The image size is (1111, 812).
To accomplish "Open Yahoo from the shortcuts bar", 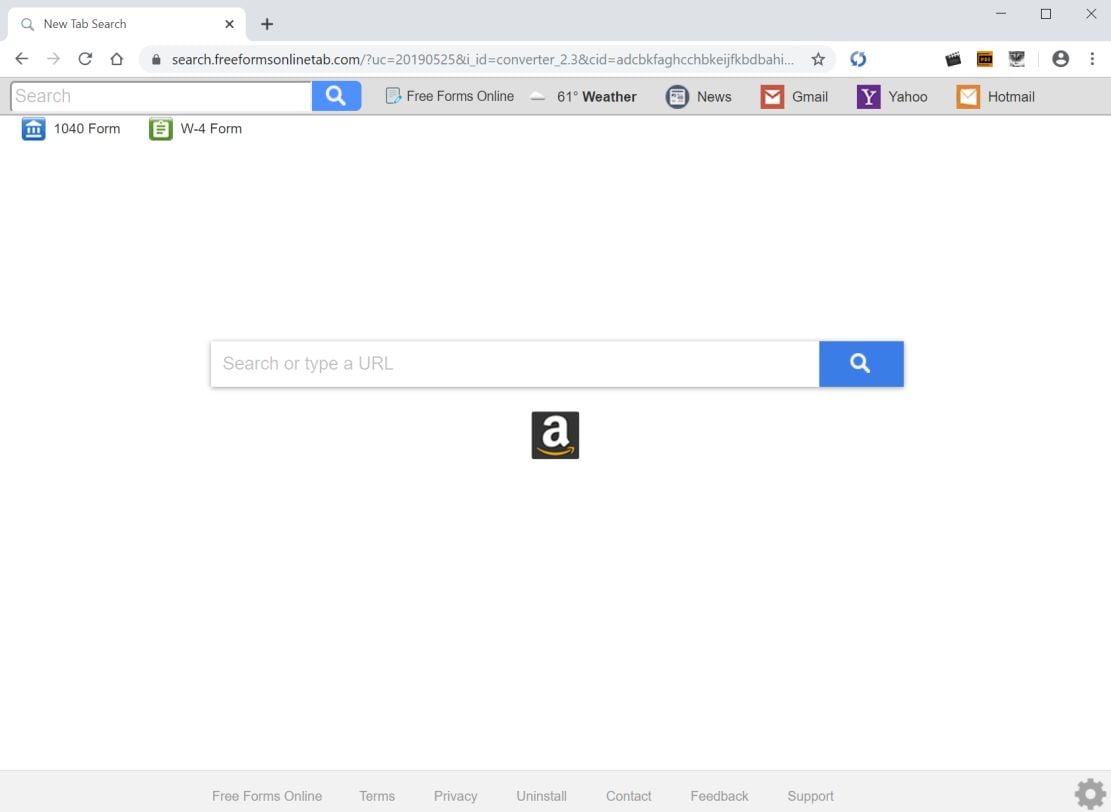I will [x=891, y=96].
